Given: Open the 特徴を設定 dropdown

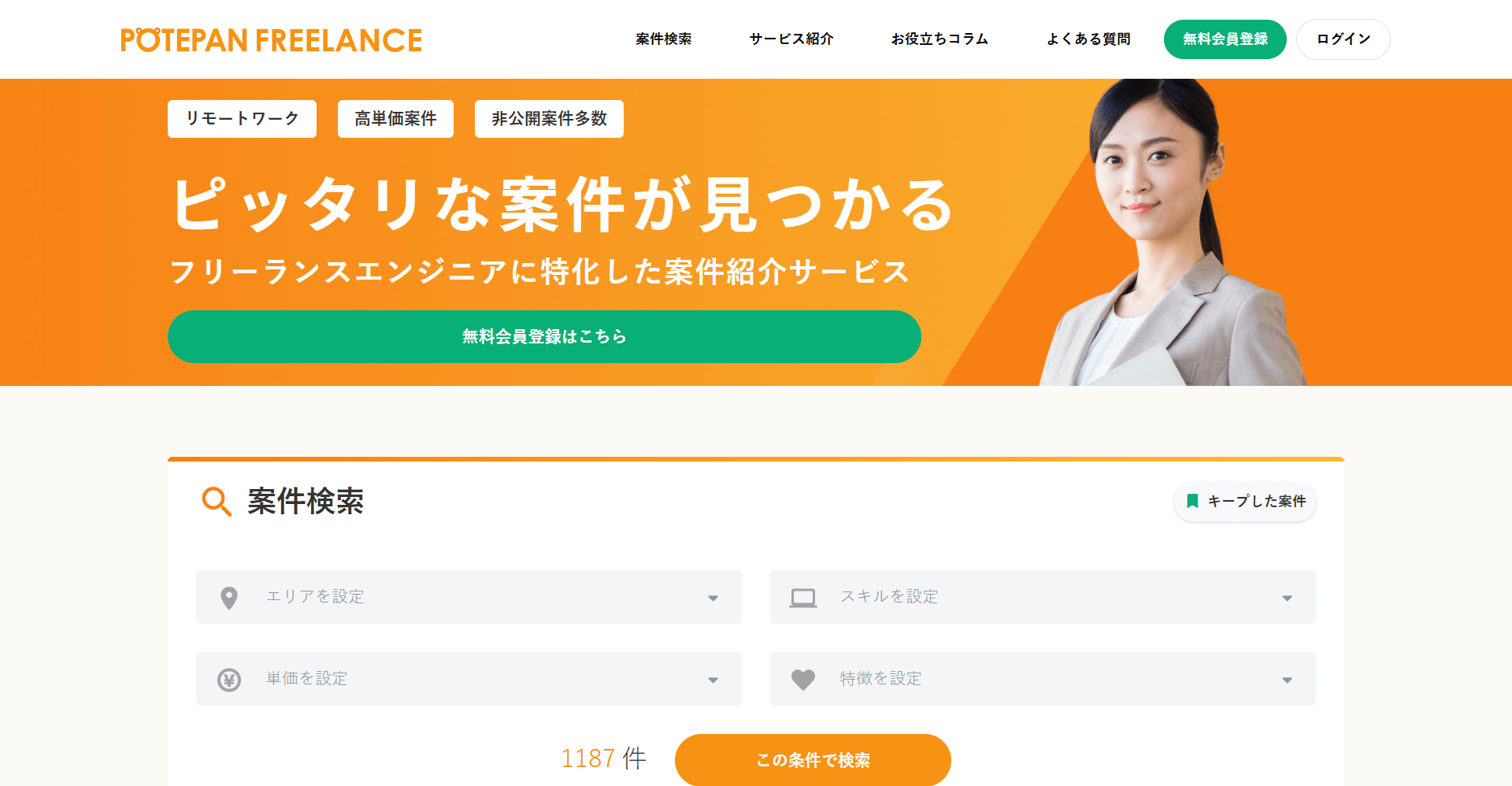Looking at the screenshot, I should click(x=1043, y=679).
